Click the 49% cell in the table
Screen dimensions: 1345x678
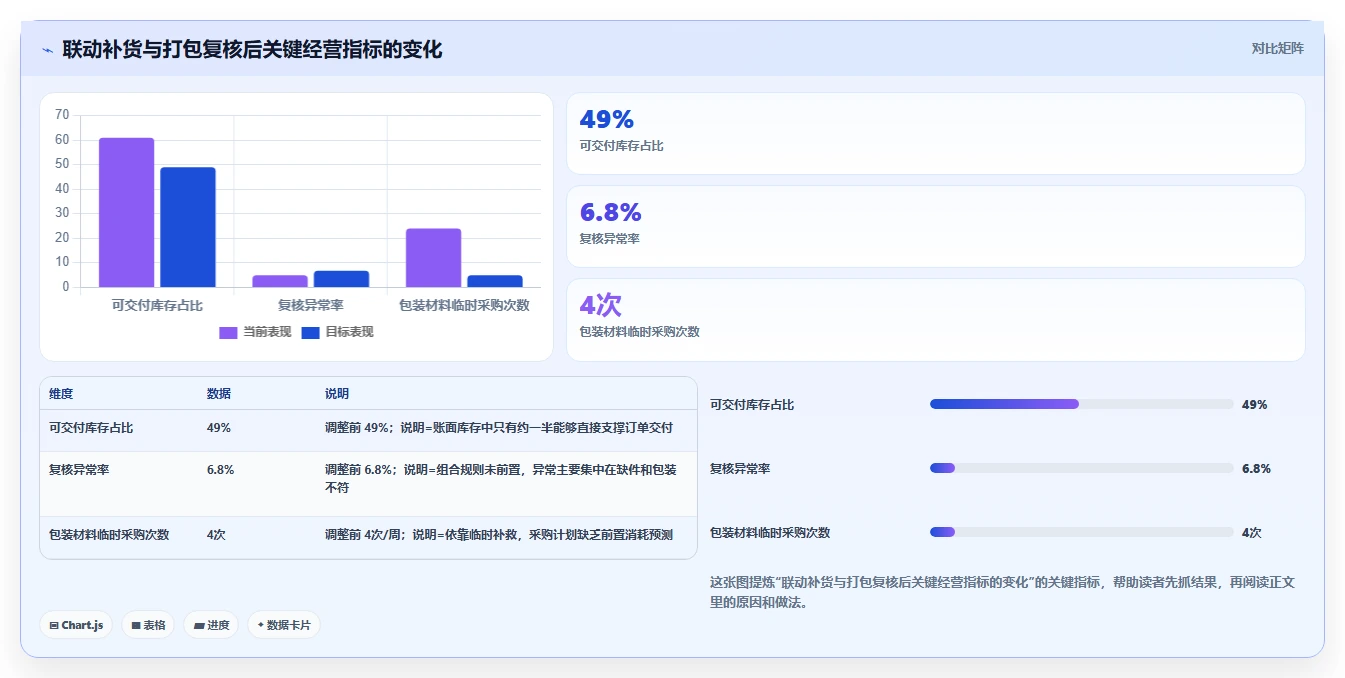(219, 428)
